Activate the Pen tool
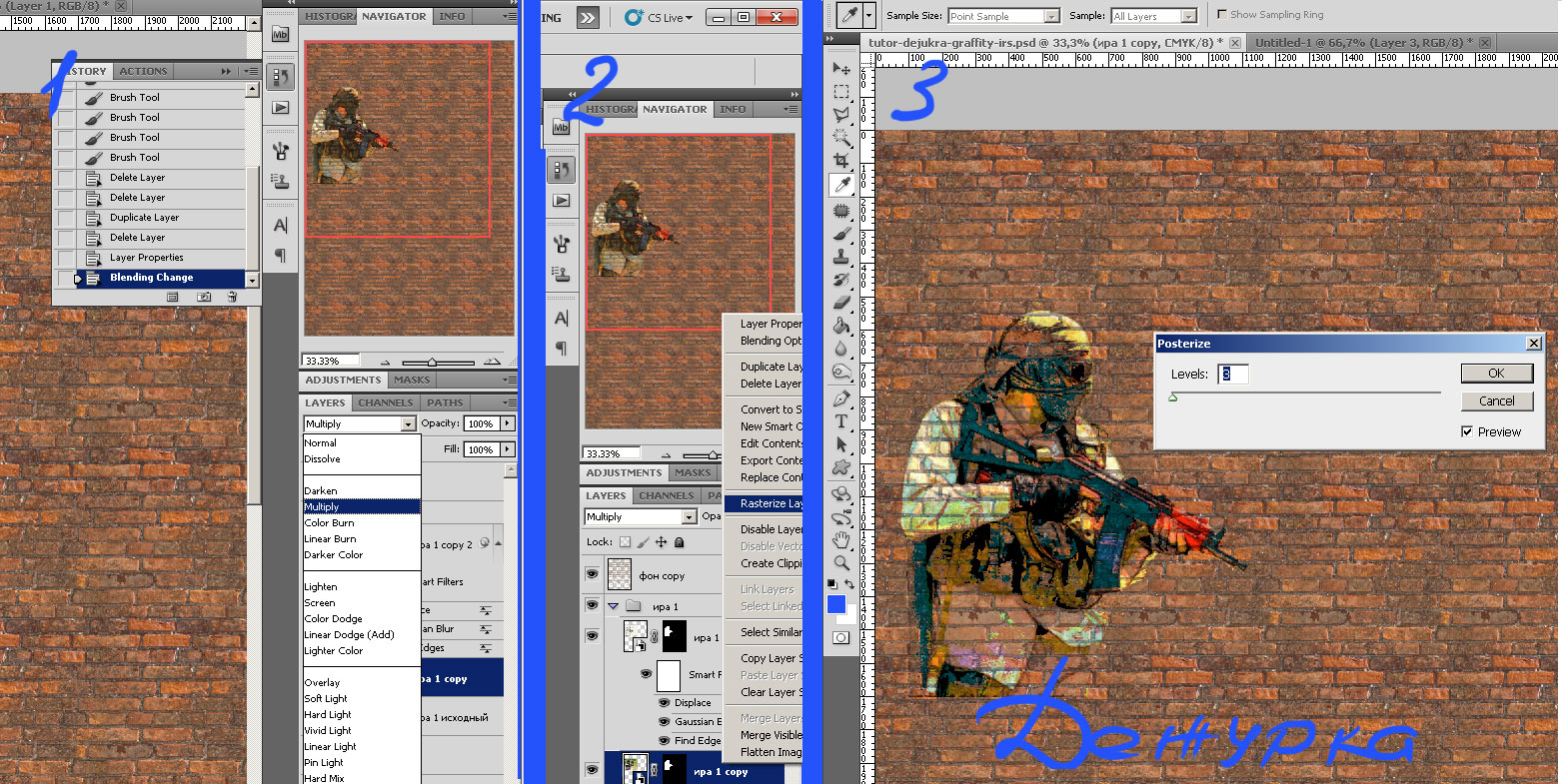This screenshot has width=1562, height=784. click(841, 397)
